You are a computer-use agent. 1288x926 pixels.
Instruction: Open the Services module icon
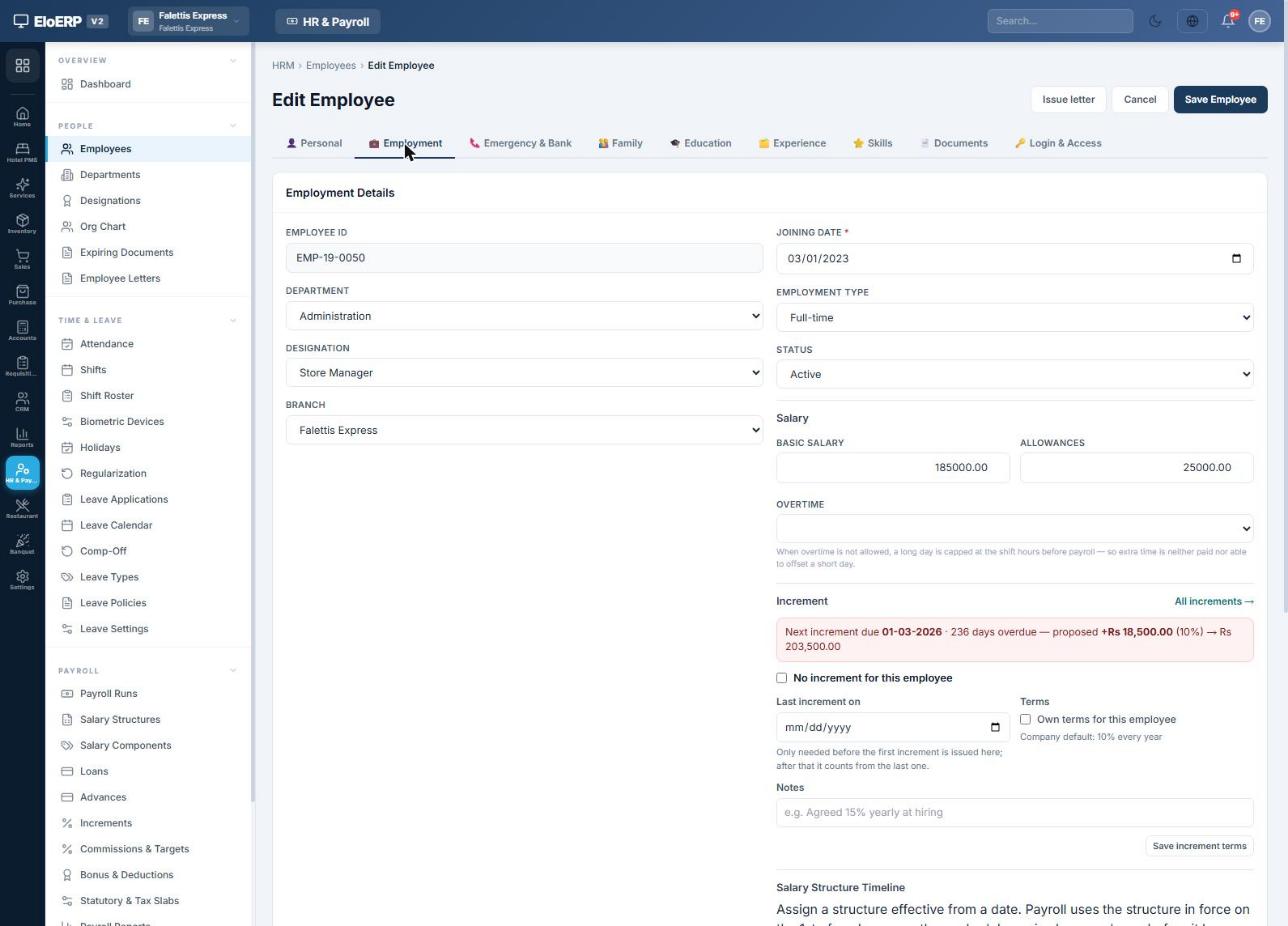tap(22, 188)
